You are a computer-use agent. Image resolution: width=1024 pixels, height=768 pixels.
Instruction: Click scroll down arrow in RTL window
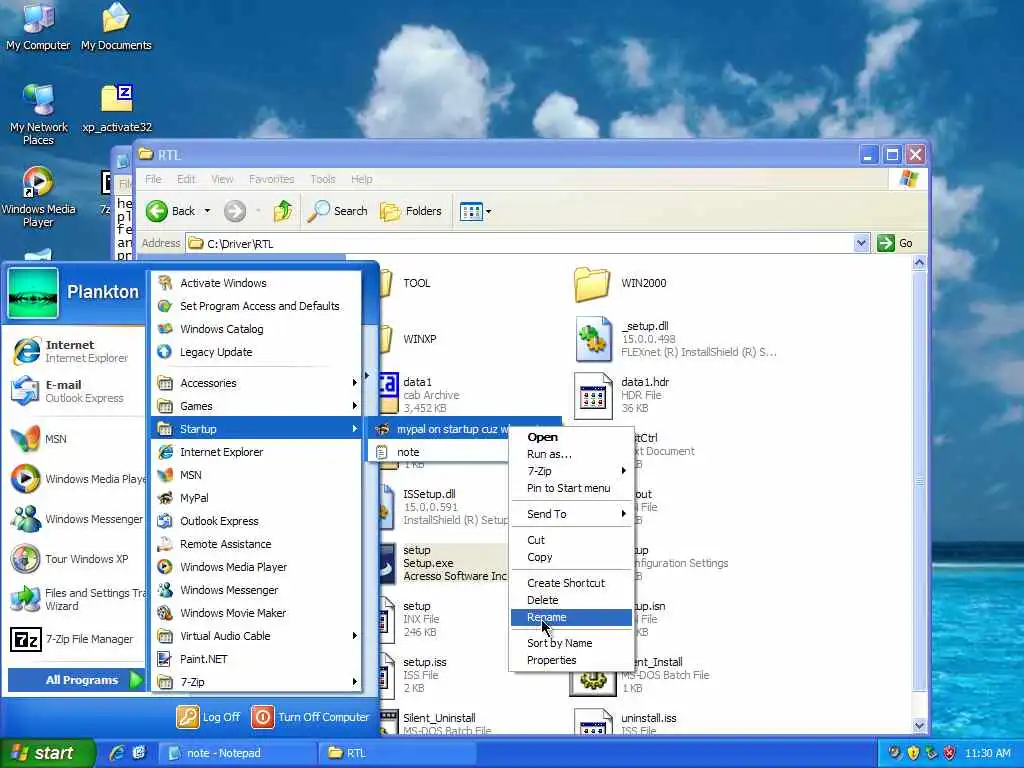(919, 726)
